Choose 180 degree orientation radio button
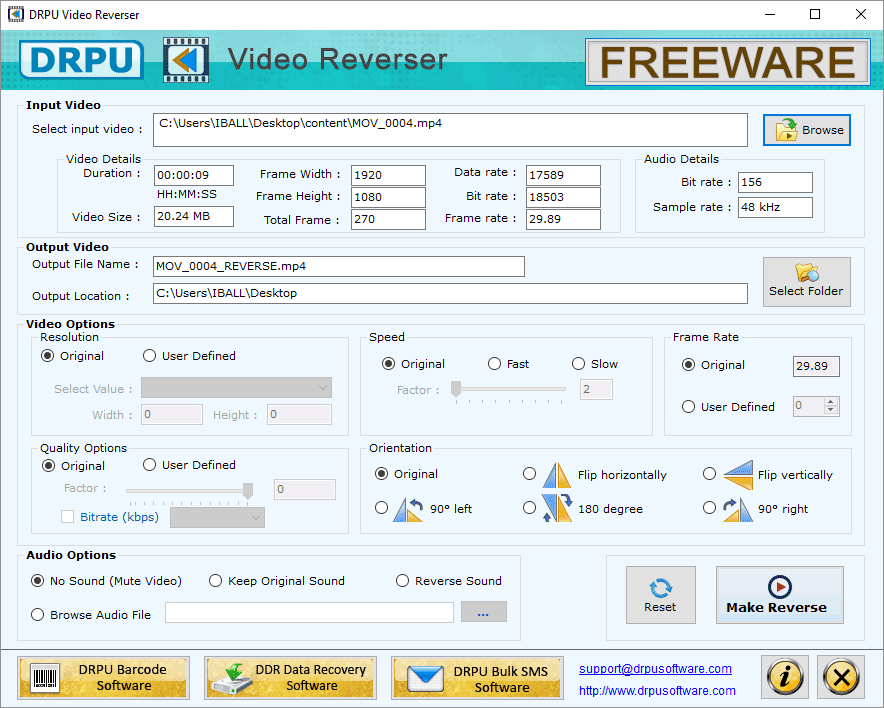 [x=529, y=508]
